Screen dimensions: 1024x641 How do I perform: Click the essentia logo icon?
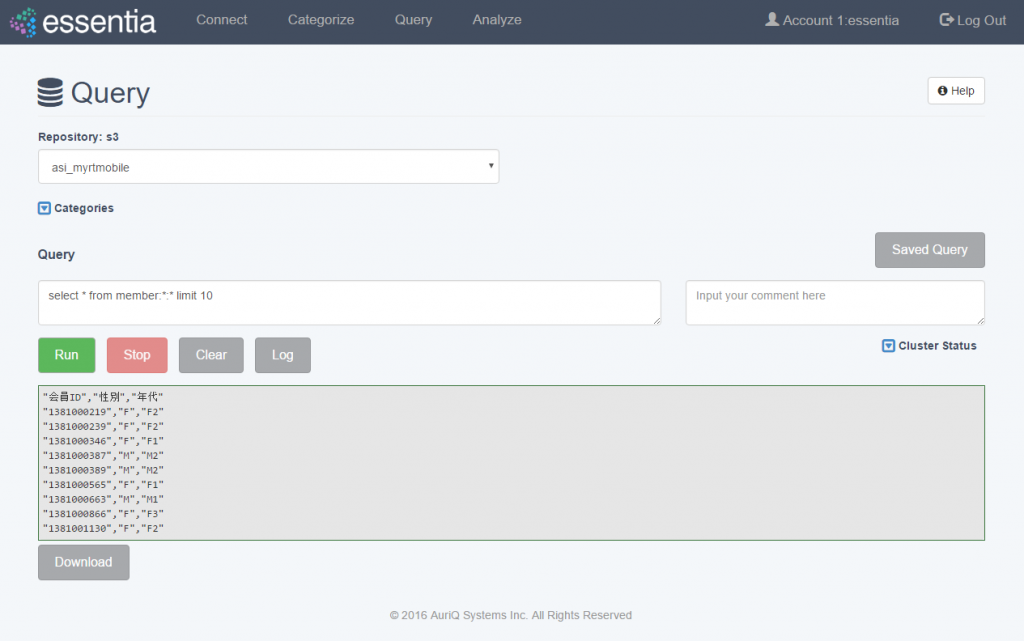tap(22, 21)
